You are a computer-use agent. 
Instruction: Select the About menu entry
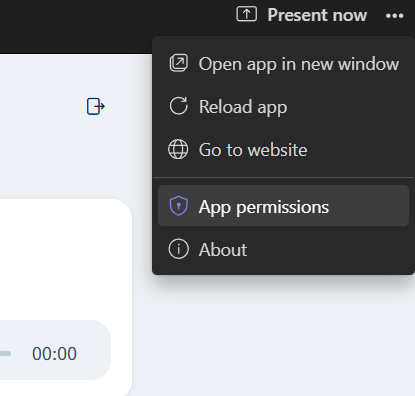(x=283, y=249)
